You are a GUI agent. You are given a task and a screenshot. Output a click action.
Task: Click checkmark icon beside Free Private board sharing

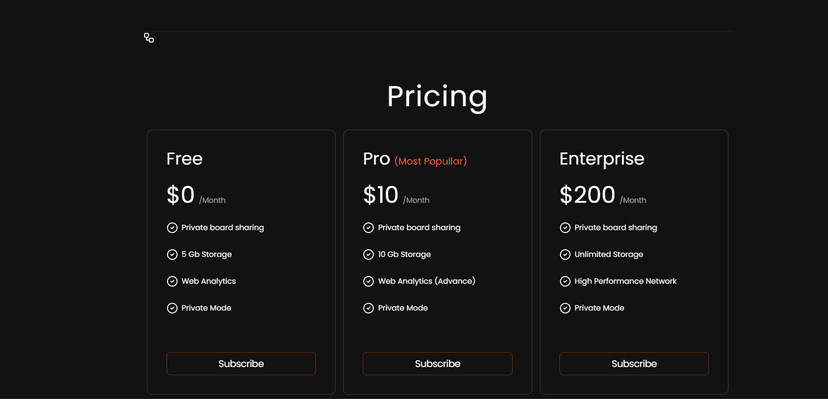(172, 227)
